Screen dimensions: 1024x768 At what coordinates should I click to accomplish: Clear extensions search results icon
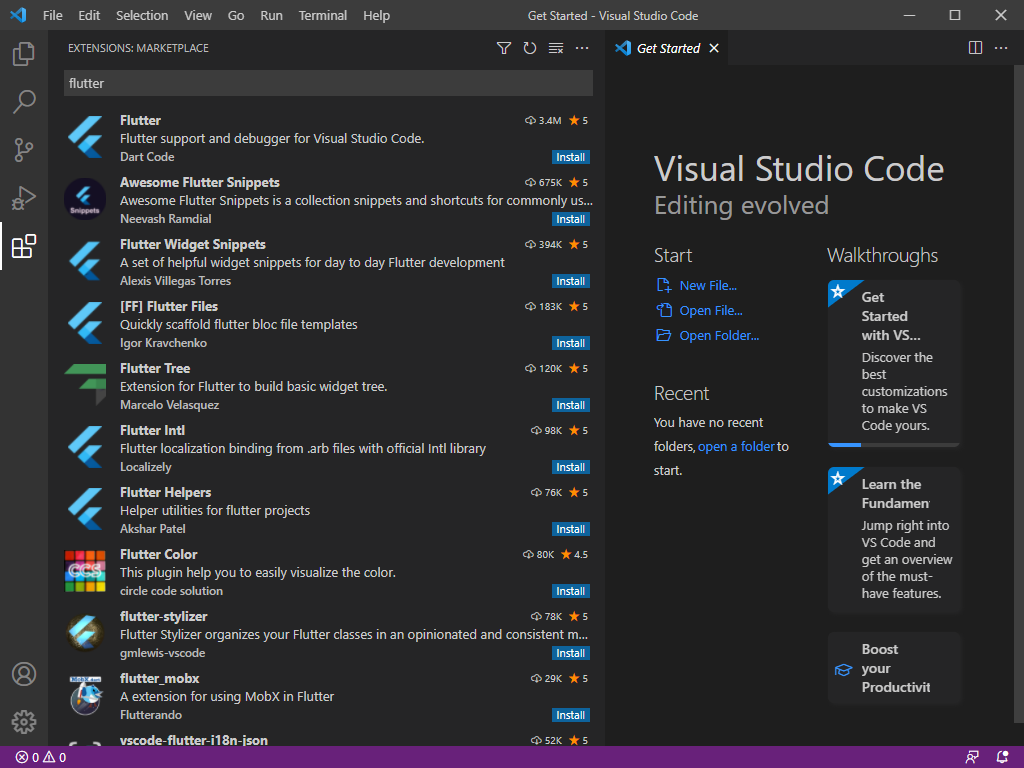point(556,48)
